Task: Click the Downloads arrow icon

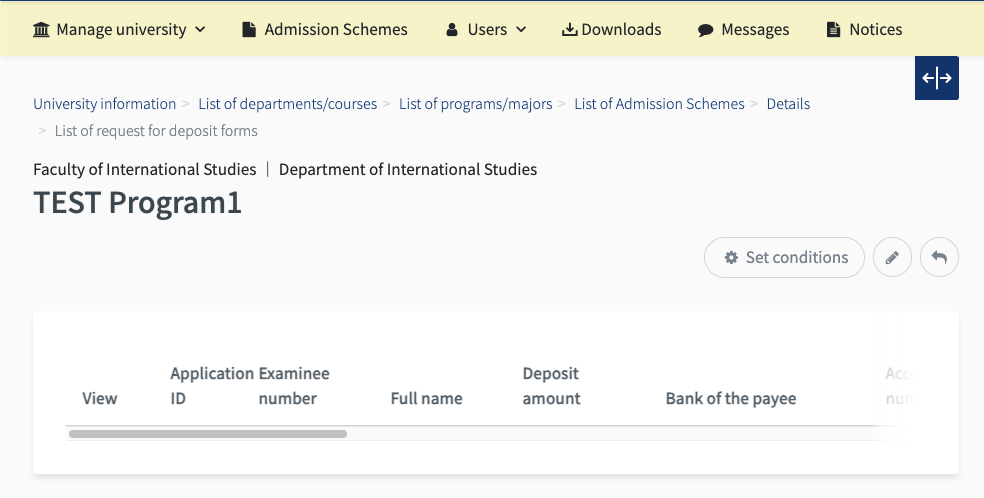Action: click(x=570, y=30)
